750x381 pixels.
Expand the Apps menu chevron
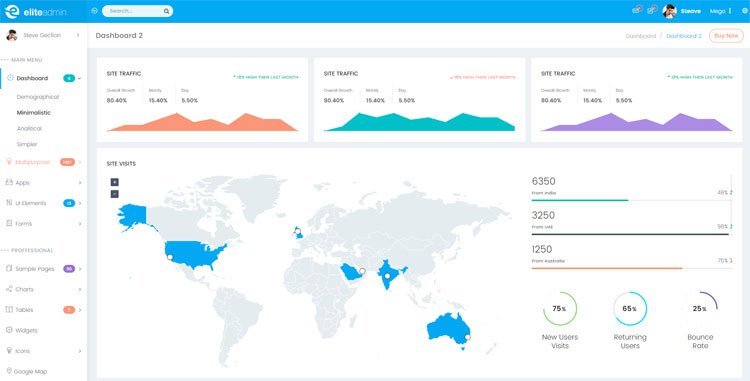(x=80, y=183)
